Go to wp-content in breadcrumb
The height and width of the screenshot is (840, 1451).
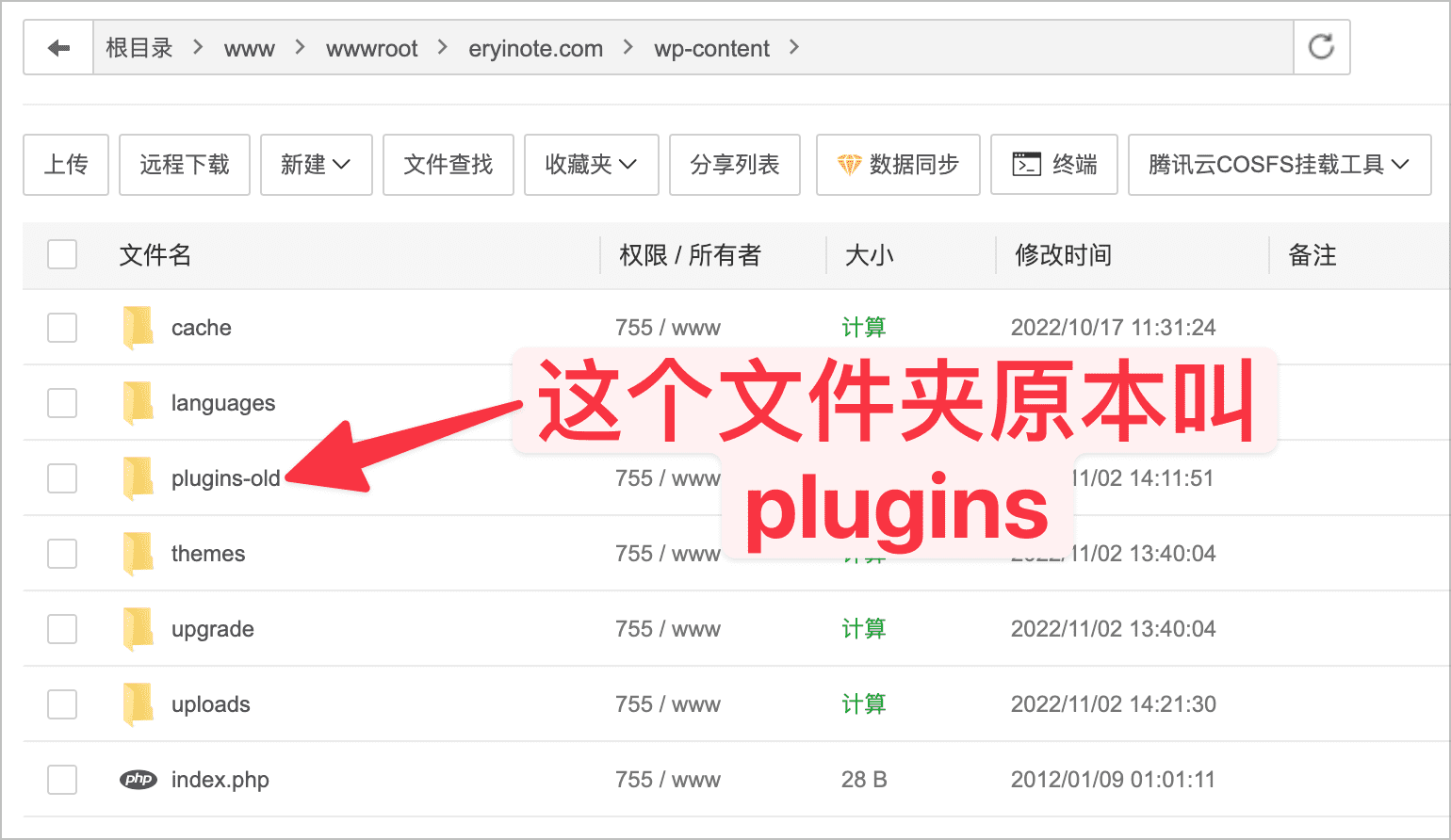tap(712, 49)
